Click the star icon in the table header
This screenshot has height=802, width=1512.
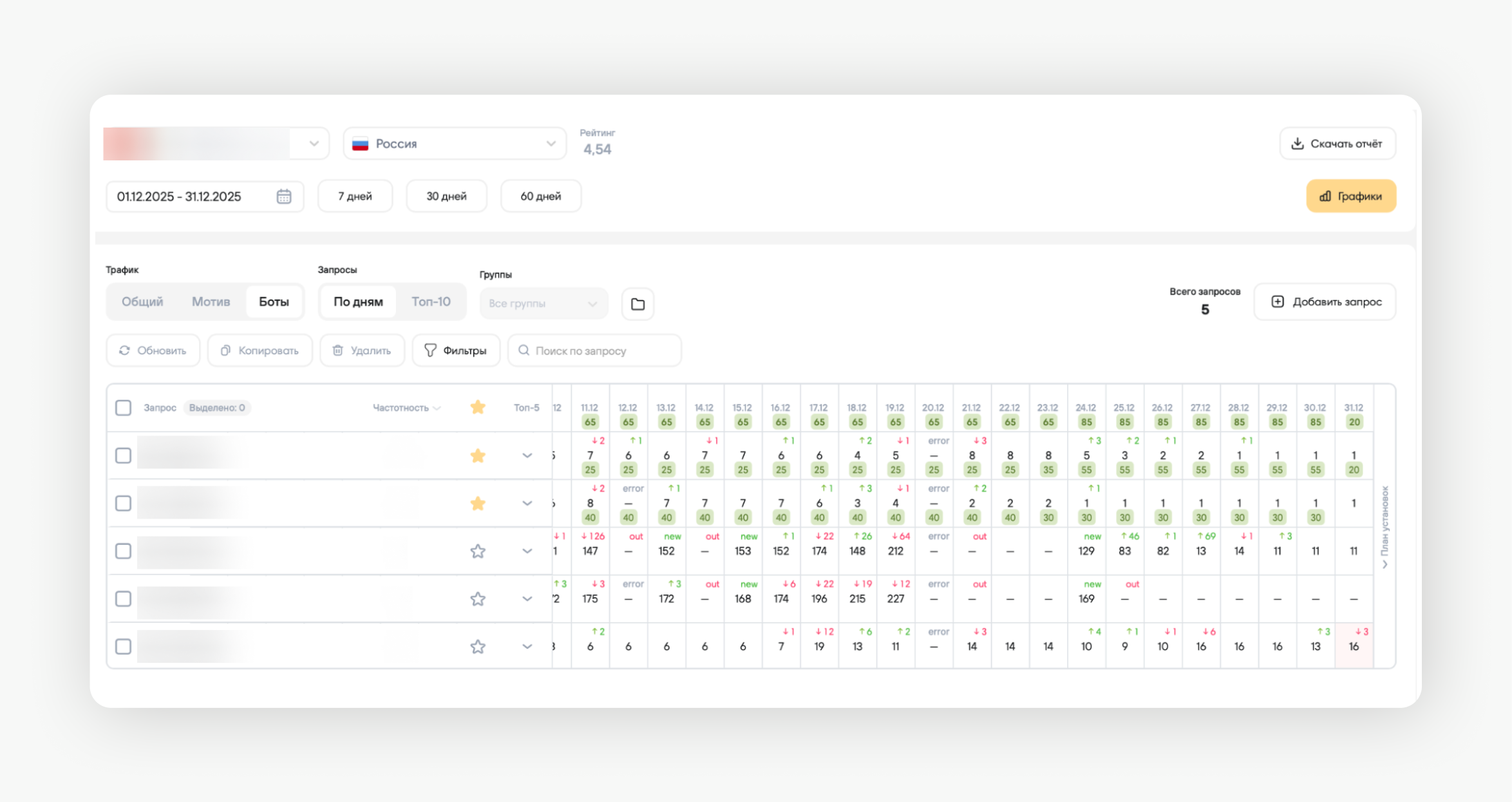(477, 407)
